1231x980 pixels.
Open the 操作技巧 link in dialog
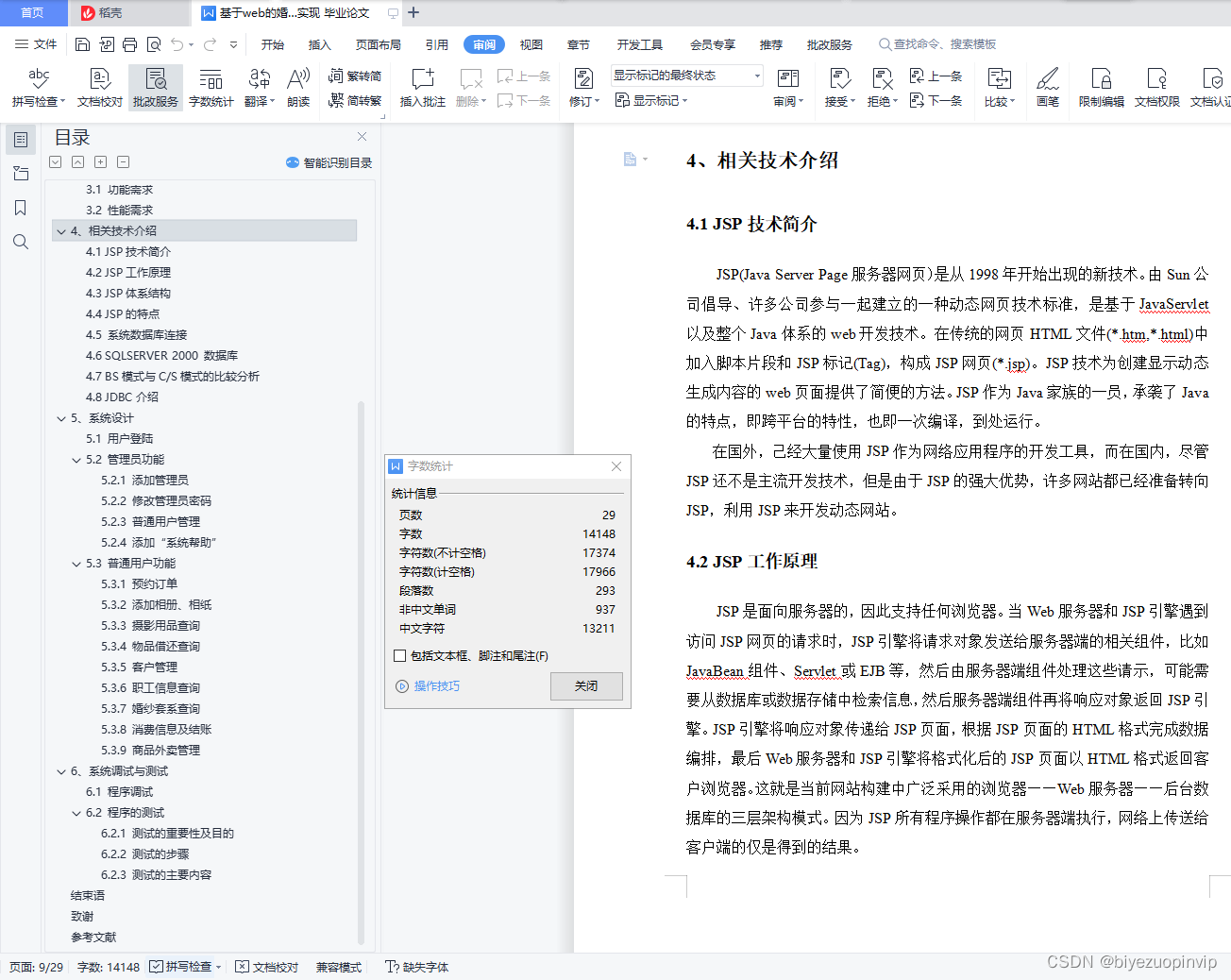(429, 686)
